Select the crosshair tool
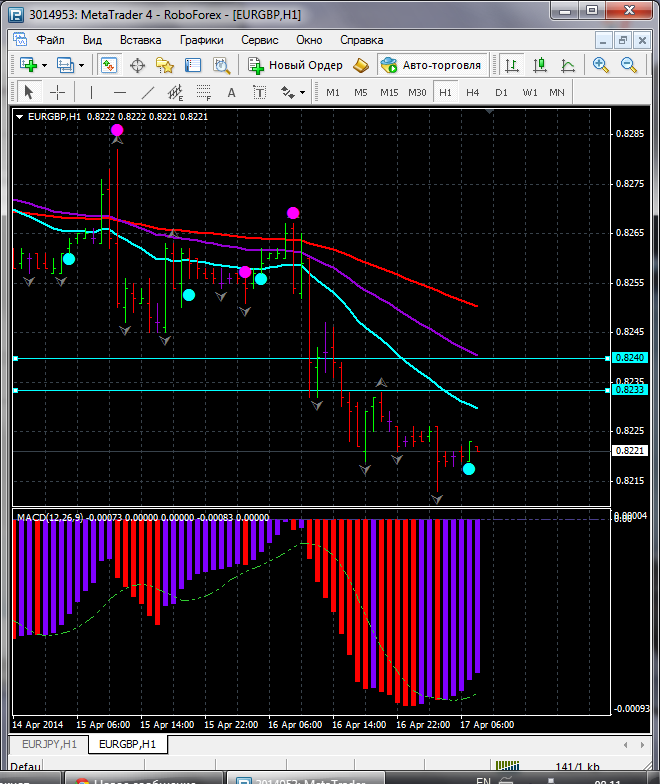Viewport: 660px width, 784px height. [58, 92]
